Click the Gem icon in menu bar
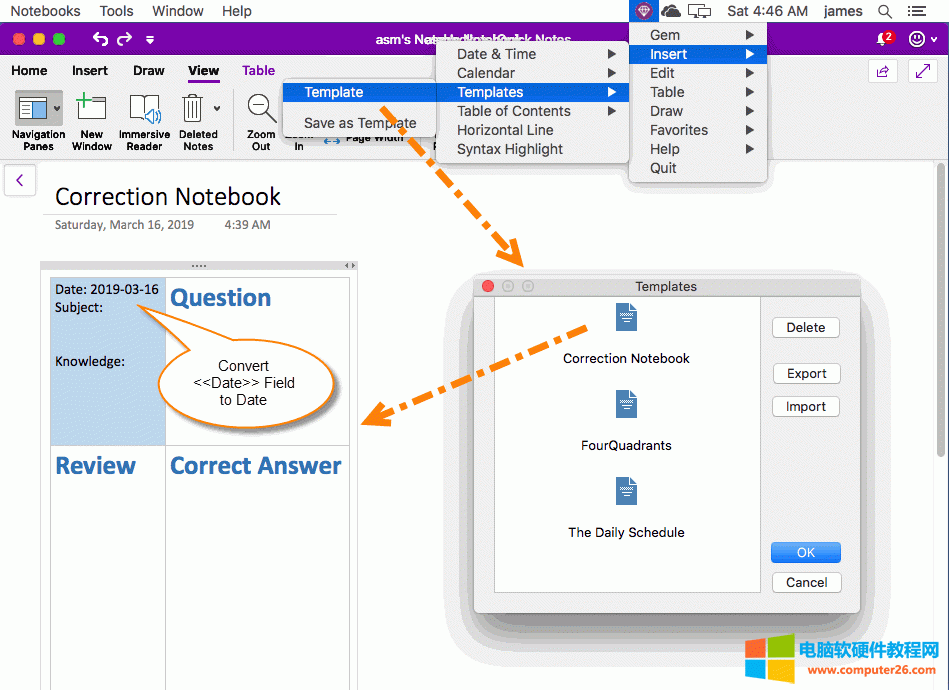This screenshot has height=690, width=949. pos(643,11)
